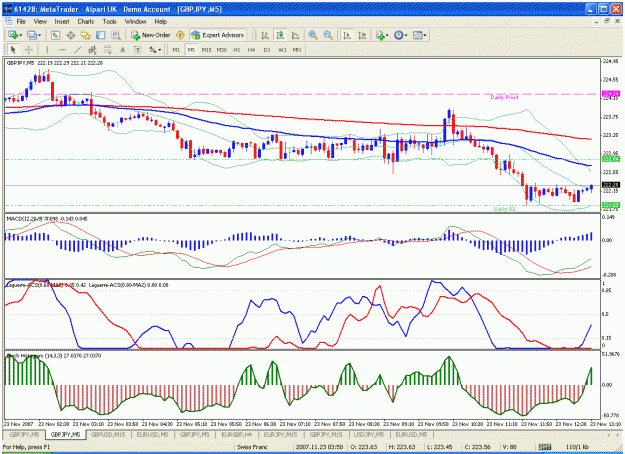The height and width of the screenshot is (454, 625).
Task: Pick the diagonal trendline tool
Action: tap(77, 50)
